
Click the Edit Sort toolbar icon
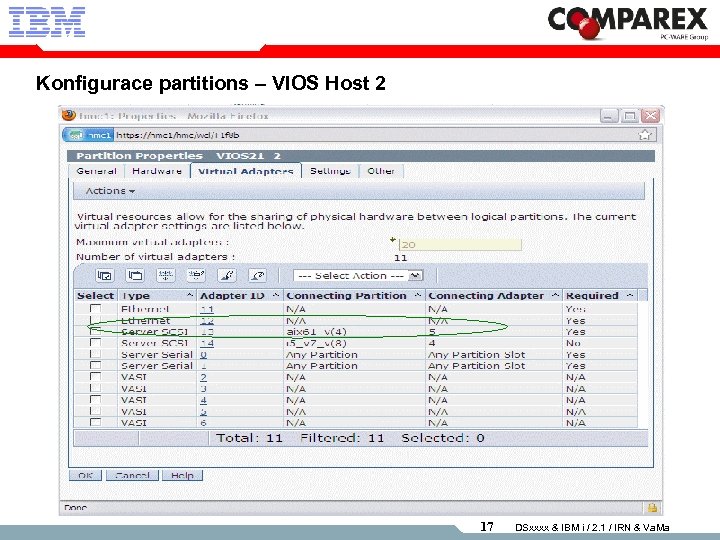[x=227, y=276]
